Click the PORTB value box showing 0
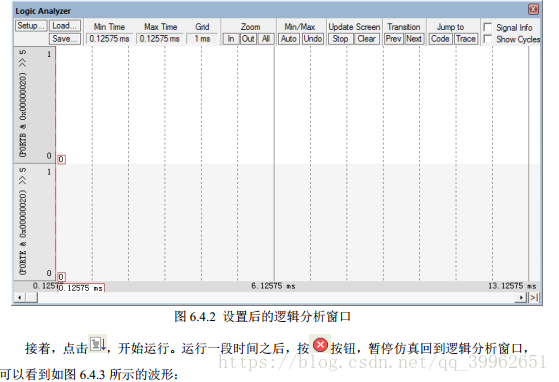559x382 pixels. tap(61, 159)
